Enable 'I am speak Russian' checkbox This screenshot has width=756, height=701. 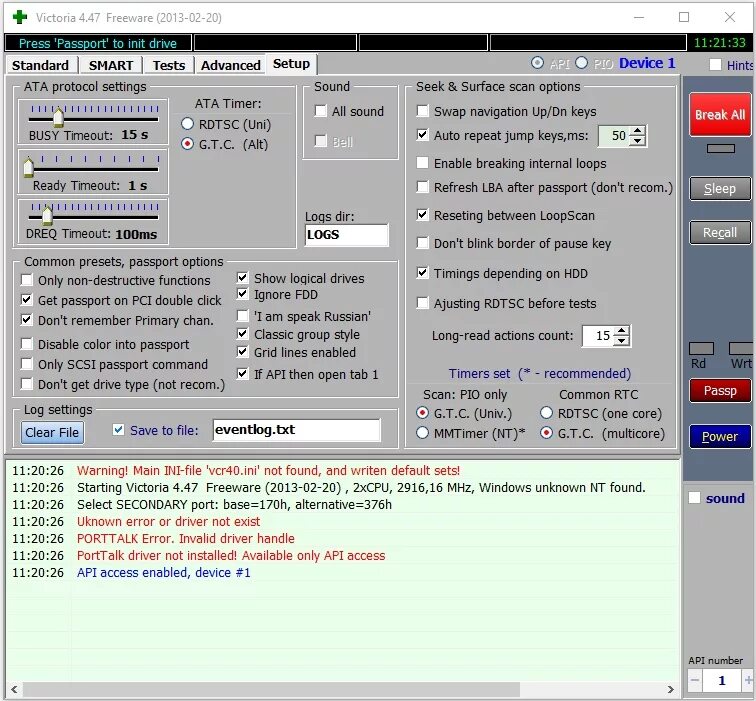tap(243, 316)
